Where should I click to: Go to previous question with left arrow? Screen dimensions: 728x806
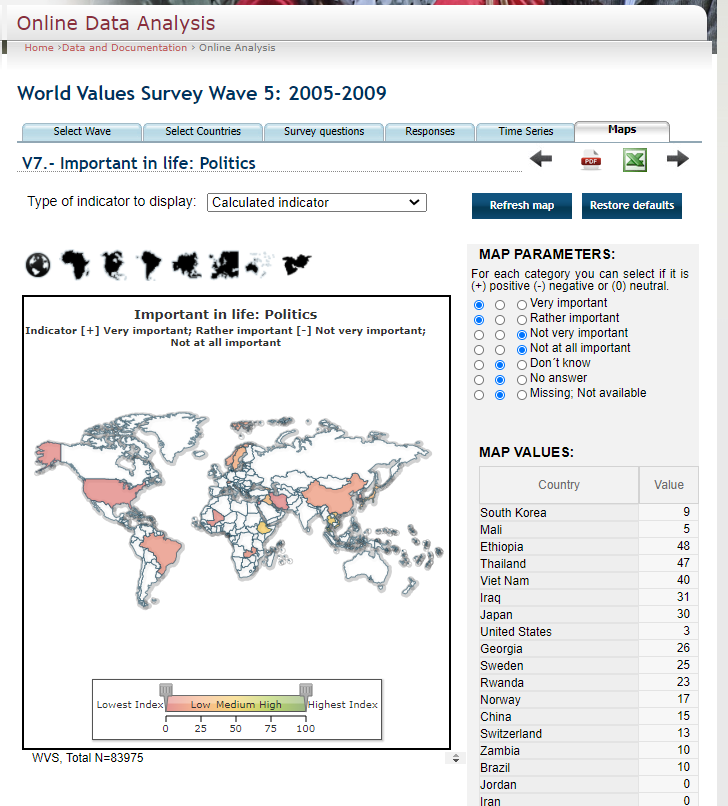pos(541,159)
